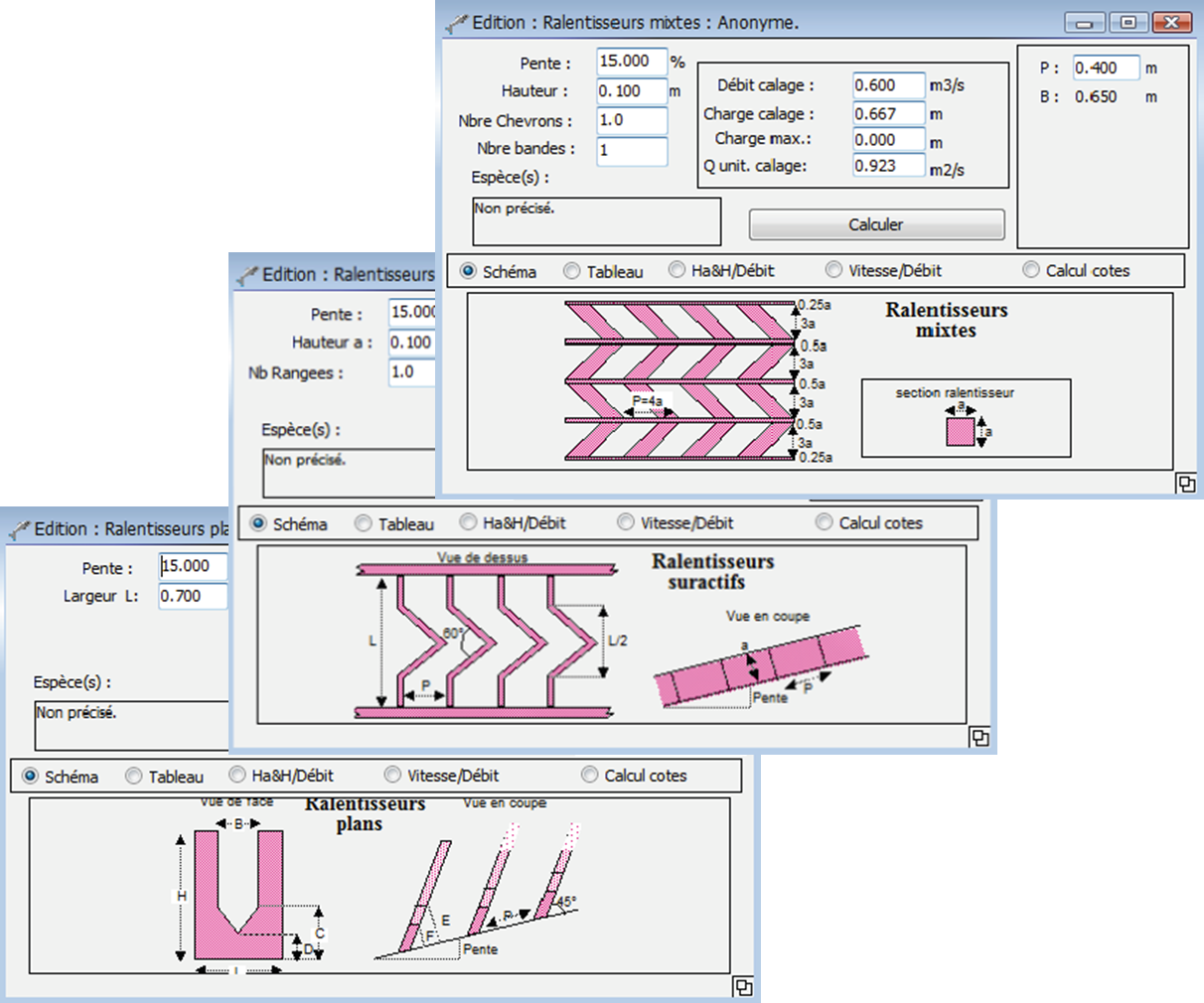Click the Largeur L field showing 0.700
Viewport: 1204px width, 1003px height.
(x=193, y=596)
